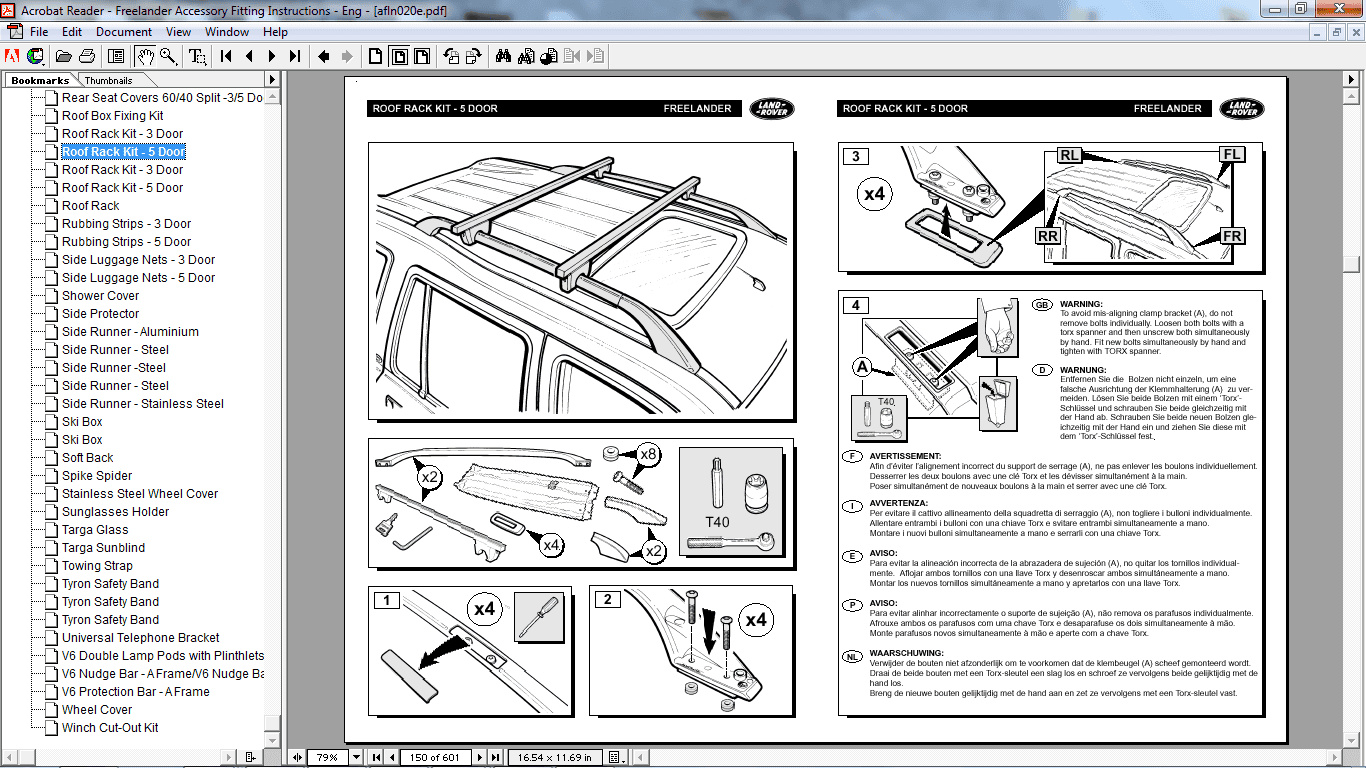Open the Window menu

227,32
